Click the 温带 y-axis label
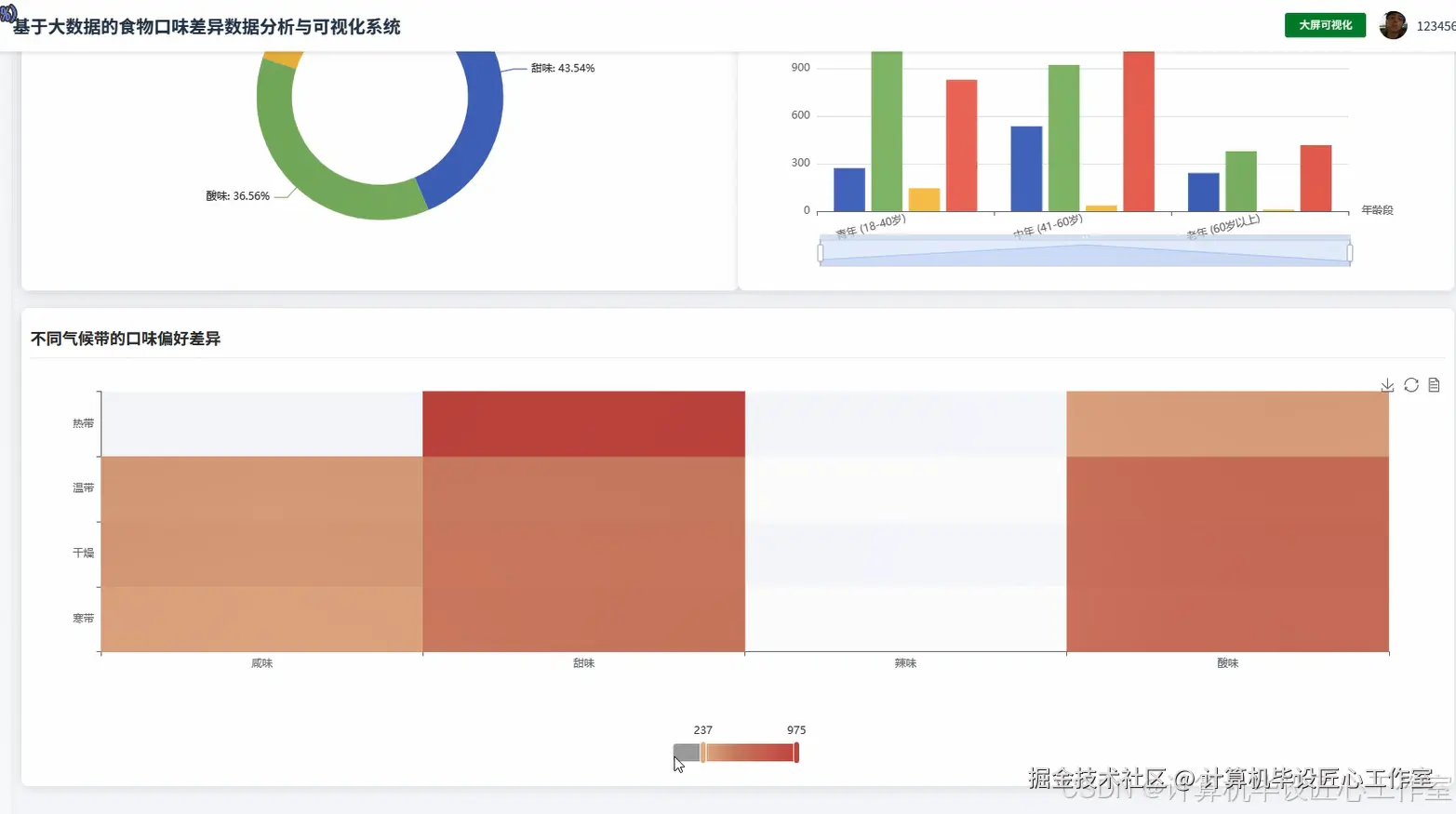 pos(84,488)
